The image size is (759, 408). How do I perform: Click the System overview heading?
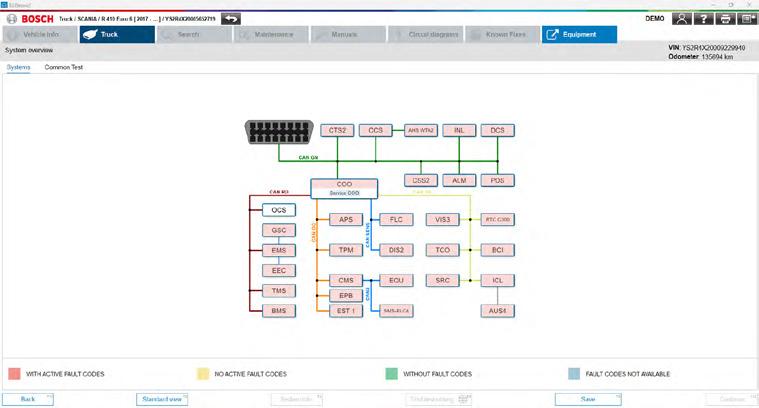(x=29, y=50)
